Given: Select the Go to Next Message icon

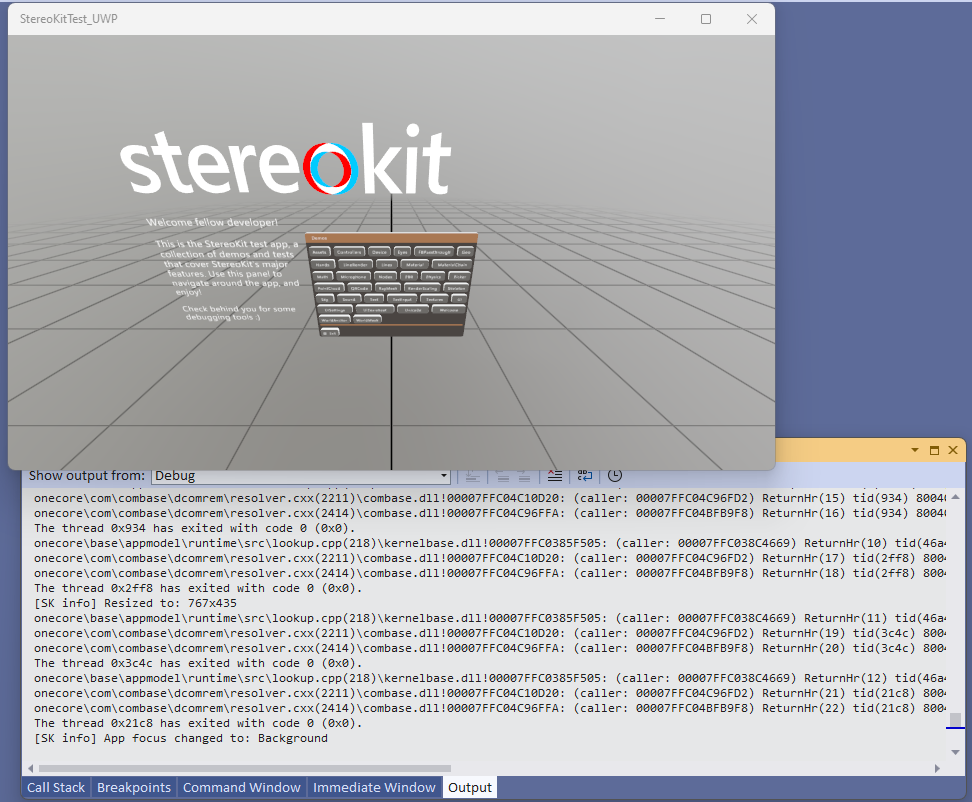Looking at the screenshot, I should click(x=524, y=476).
